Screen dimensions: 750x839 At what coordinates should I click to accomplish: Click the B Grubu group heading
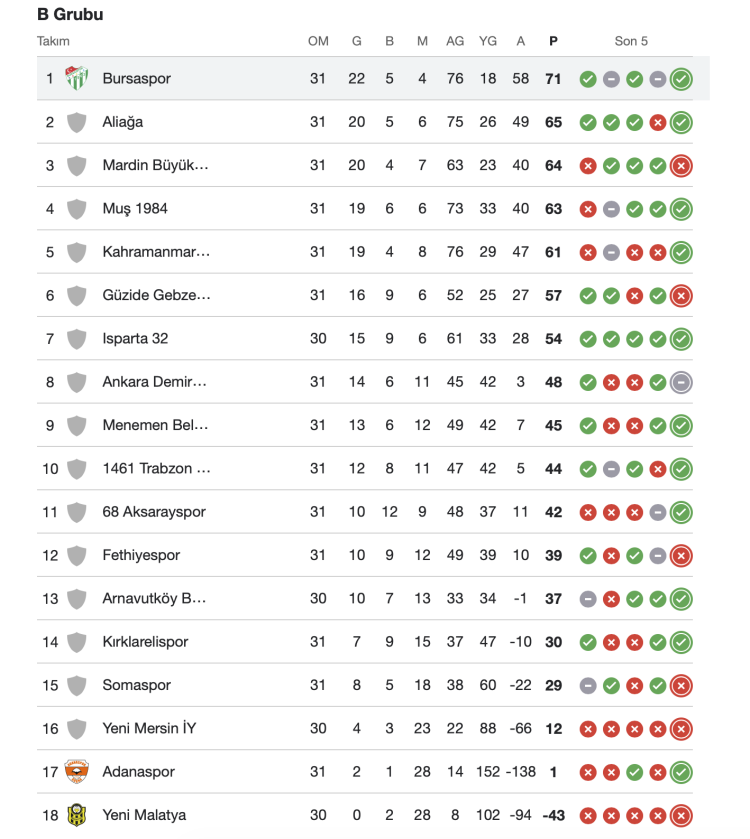coord(70,15)
